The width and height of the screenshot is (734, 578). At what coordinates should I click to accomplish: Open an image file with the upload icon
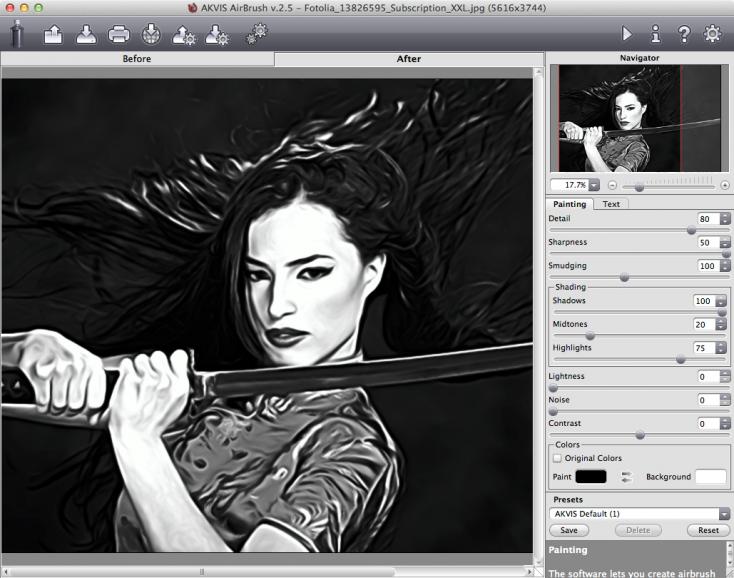point(53,35)
